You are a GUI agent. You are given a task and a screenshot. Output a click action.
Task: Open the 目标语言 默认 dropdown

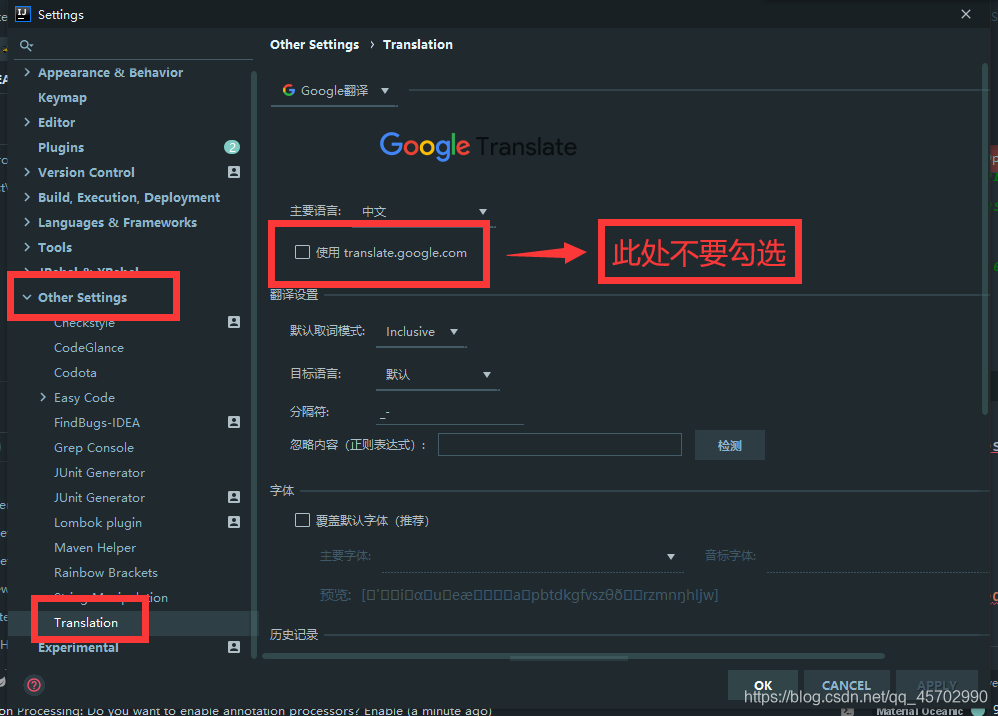point(438,374)
